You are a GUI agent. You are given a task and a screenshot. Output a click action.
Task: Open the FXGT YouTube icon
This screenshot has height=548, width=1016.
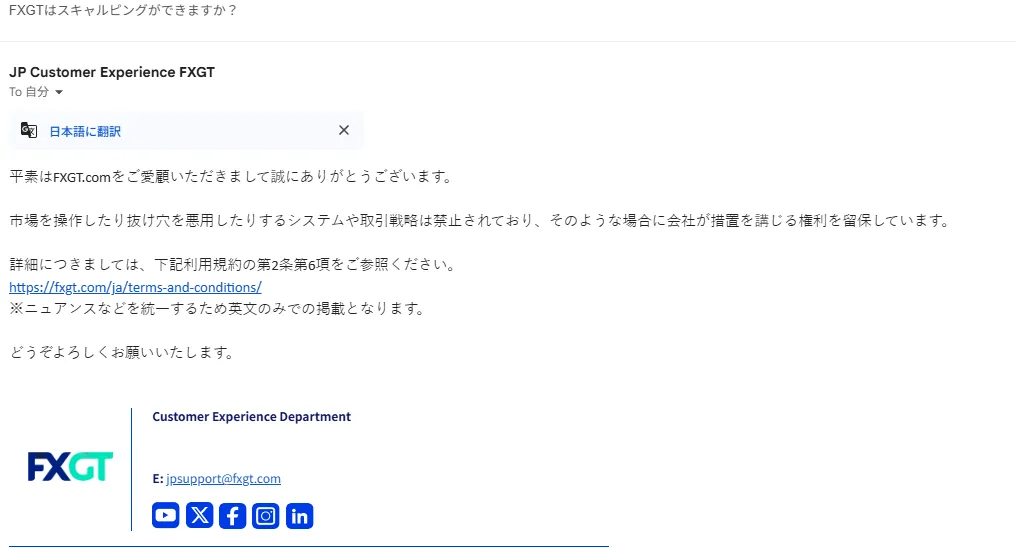165,516
